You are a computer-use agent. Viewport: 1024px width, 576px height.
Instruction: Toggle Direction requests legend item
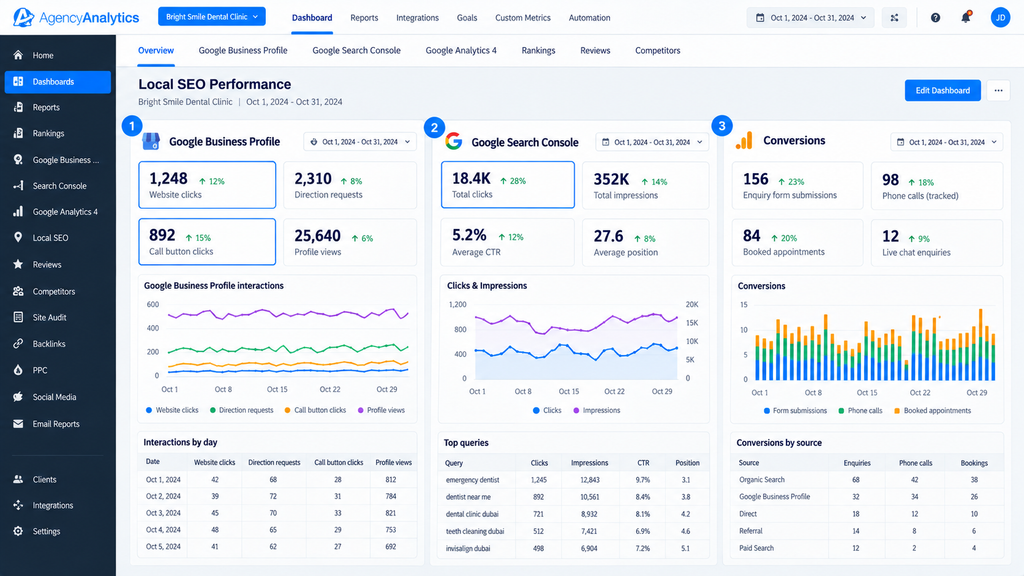coord(242,410)
